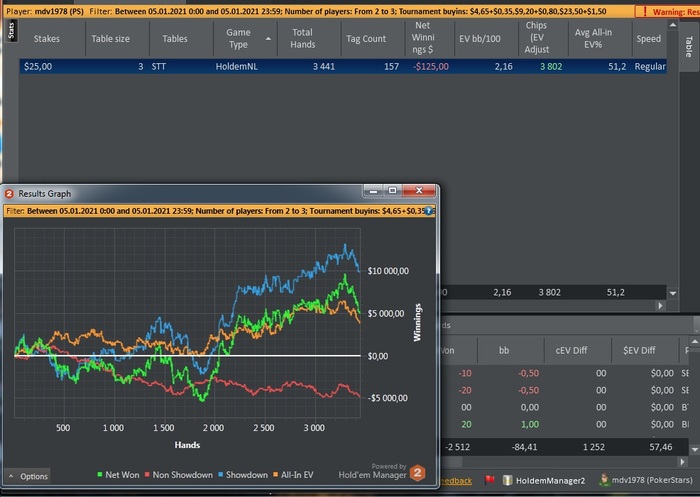Open the Table side tab on right

(689, 46)
